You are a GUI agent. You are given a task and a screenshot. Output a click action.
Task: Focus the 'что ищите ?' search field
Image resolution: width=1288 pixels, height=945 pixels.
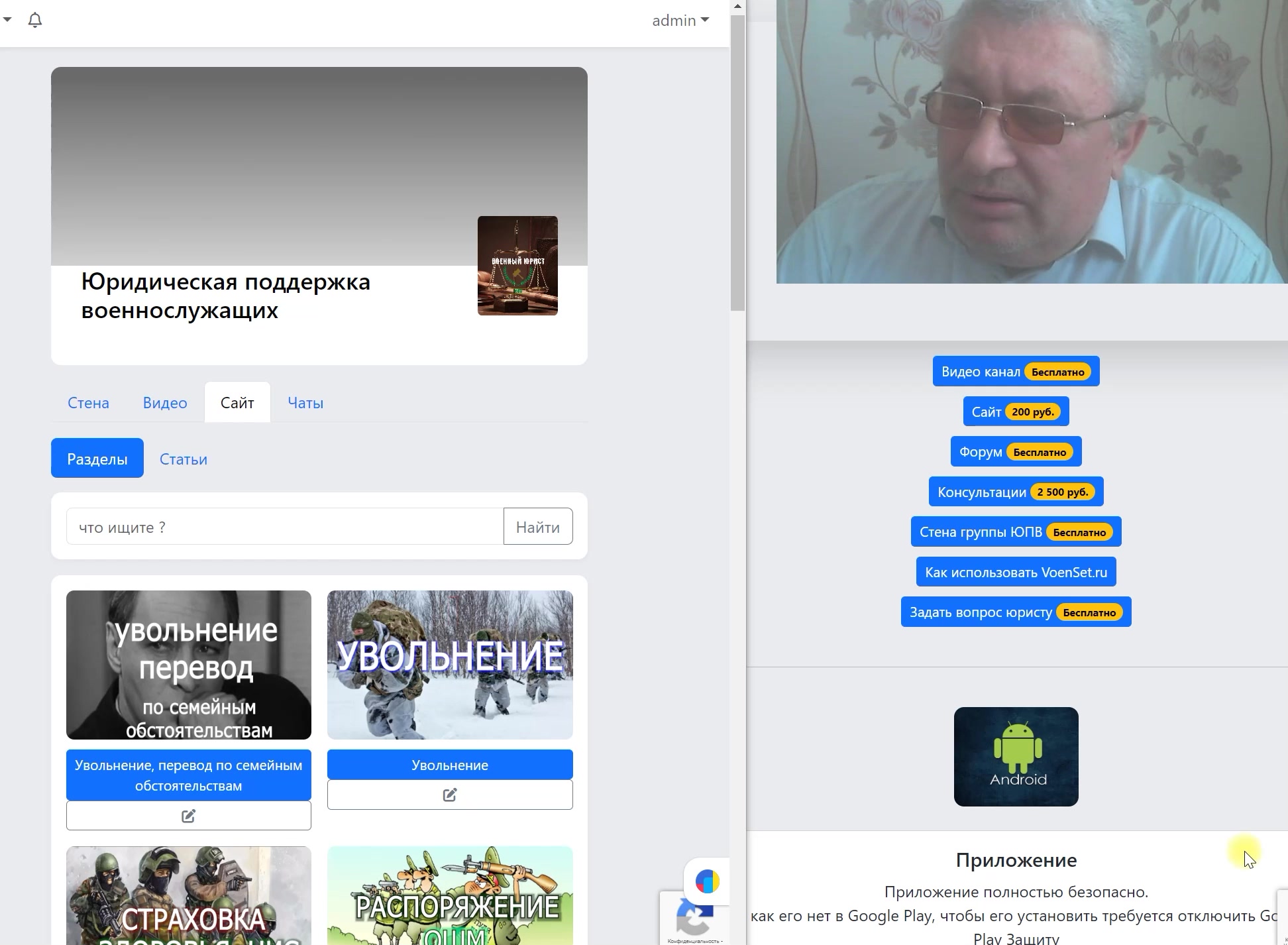coord(285,527)
